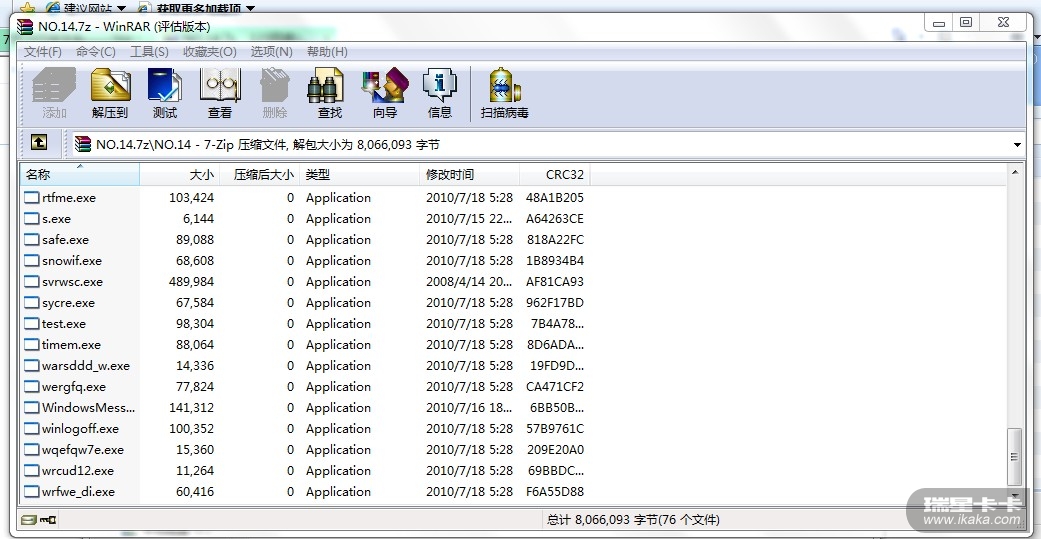Screen dimensions: 1041x539
Task: Open the Commands (命令) menu
Action: pos(96,52)
